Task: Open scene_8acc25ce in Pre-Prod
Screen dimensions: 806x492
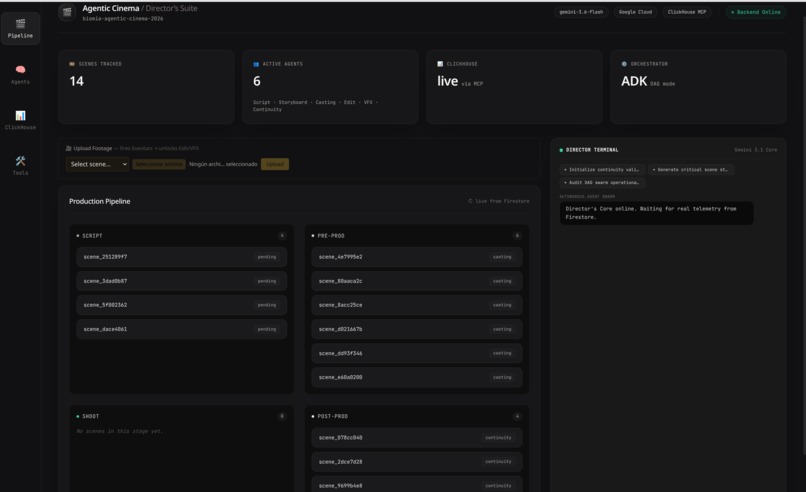Action: click(417, 305)
